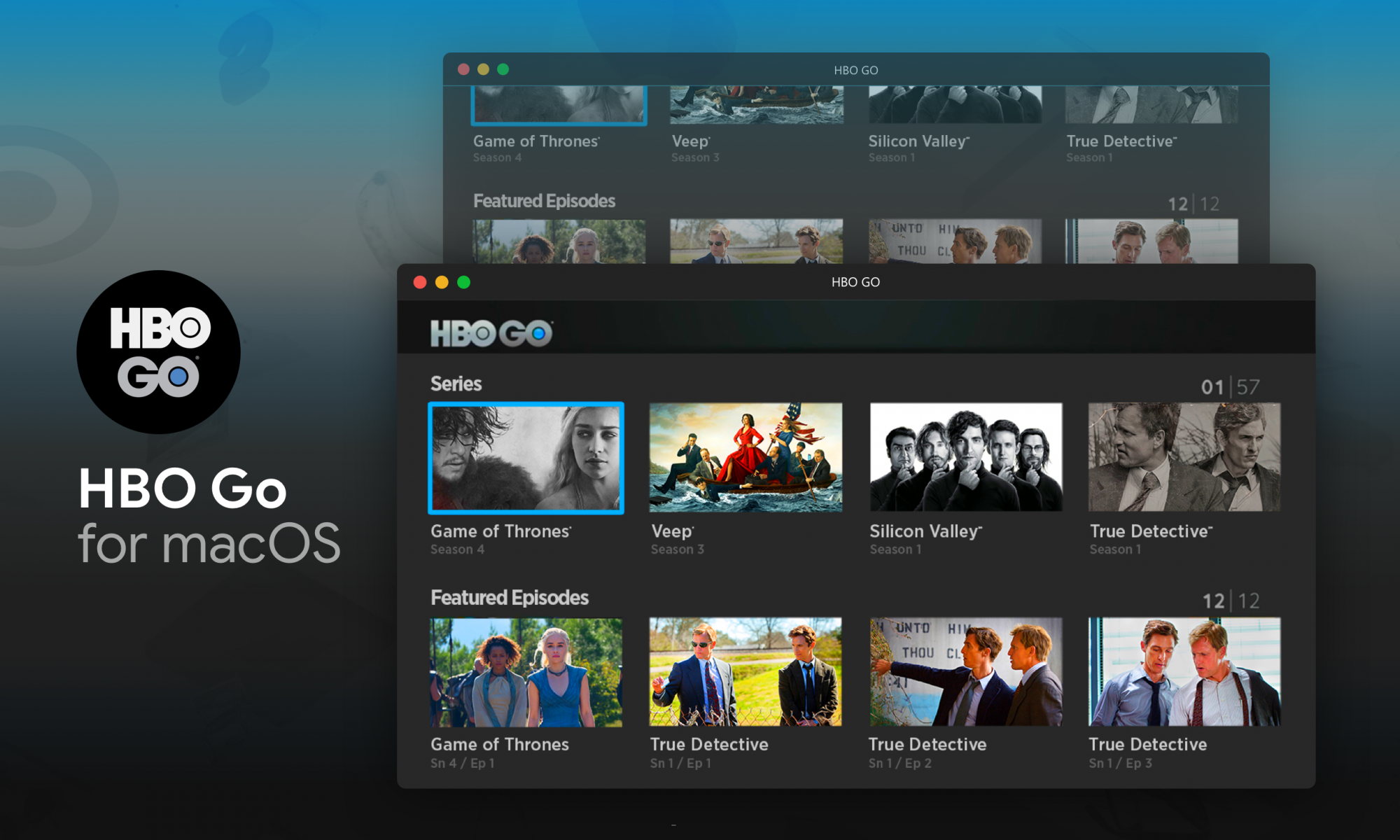
Task: Click Silicon Valley title in the back window
Action: tap(918, 141)
